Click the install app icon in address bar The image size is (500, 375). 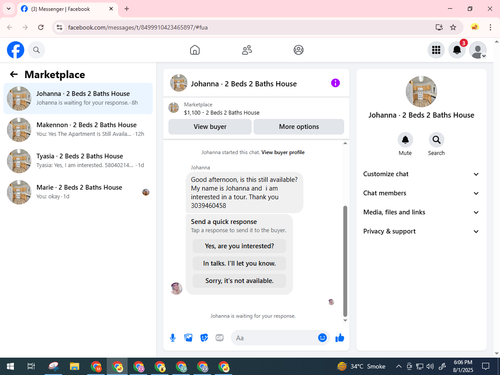(x=439, y=27)
